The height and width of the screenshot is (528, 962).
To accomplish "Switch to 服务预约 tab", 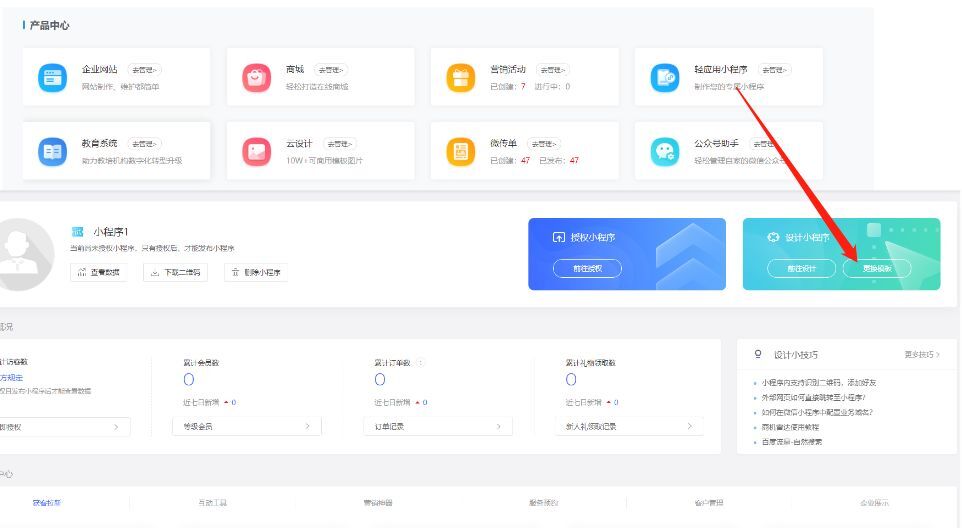I will point(544,503).
